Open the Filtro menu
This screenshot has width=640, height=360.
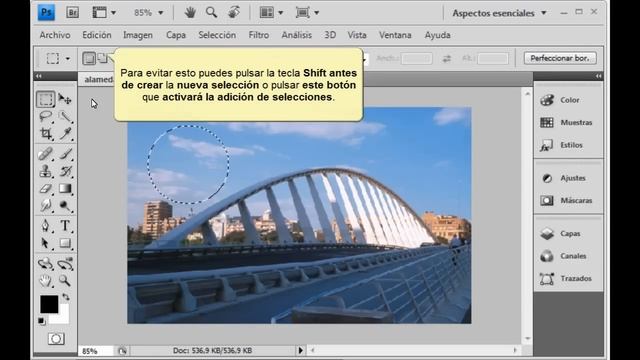pos(259,35)
